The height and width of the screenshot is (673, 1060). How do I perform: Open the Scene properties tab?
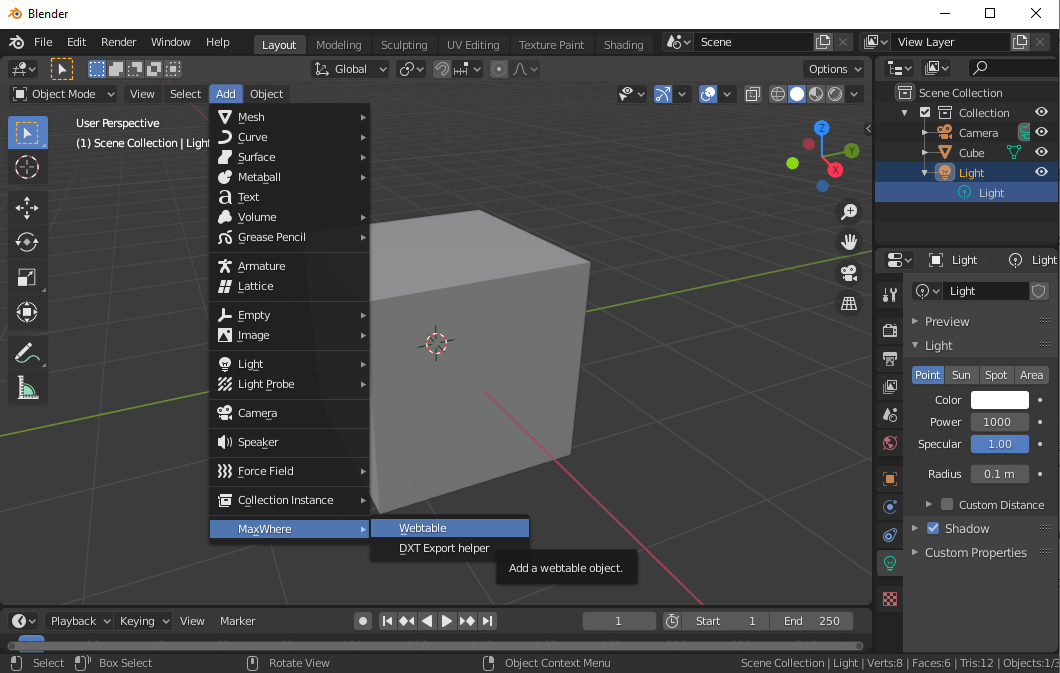pos(890,415)
